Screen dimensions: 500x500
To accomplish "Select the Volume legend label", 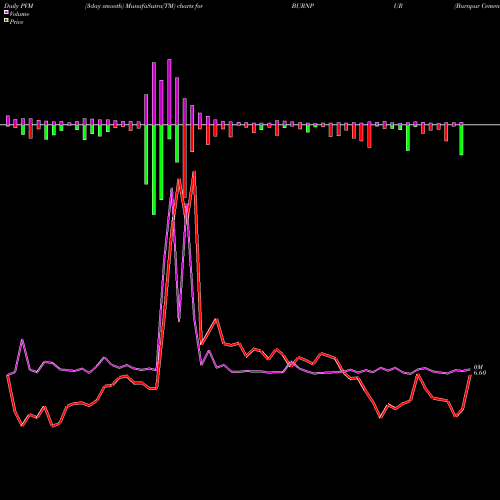I will coord(19,14).
